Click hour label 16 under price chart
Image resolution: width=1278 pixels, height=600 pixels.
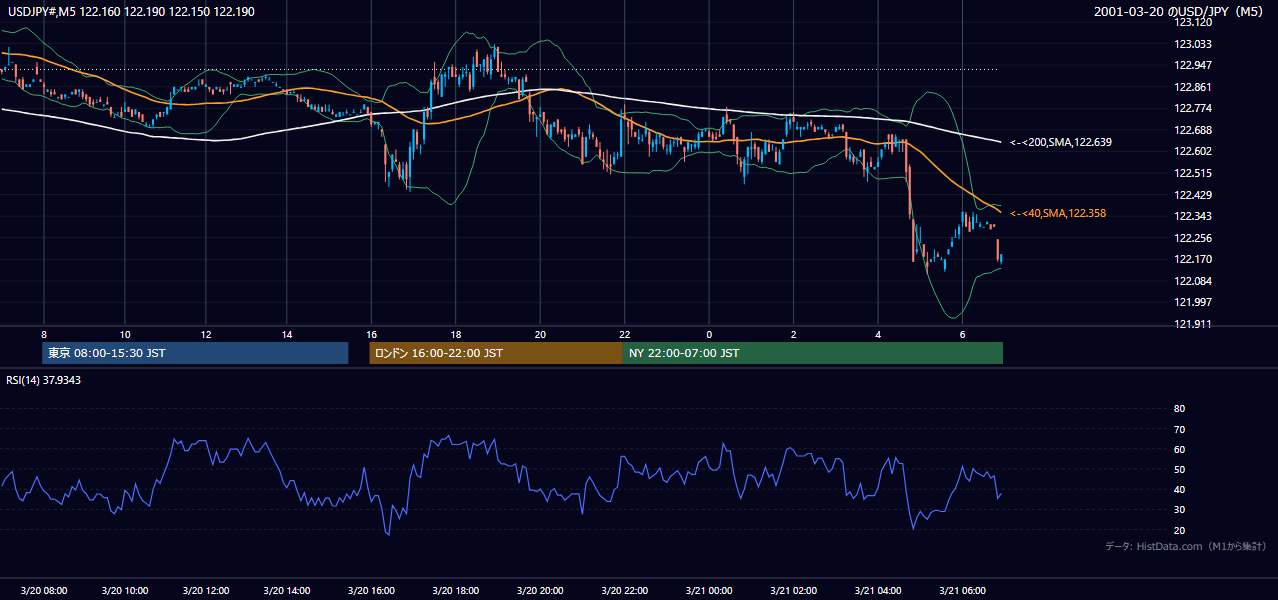[x=371, y=334]
